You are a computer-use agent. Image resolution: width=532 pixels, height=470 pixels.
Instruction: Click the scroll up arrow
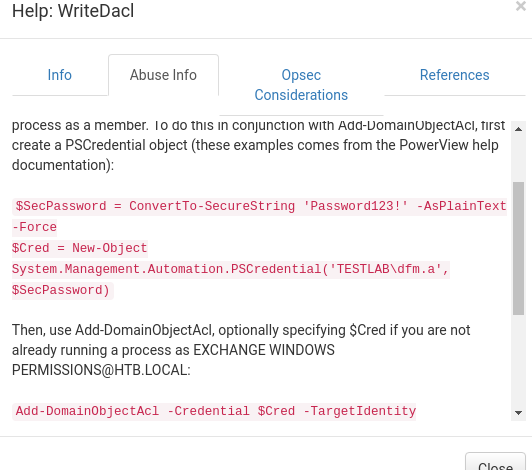518,129
